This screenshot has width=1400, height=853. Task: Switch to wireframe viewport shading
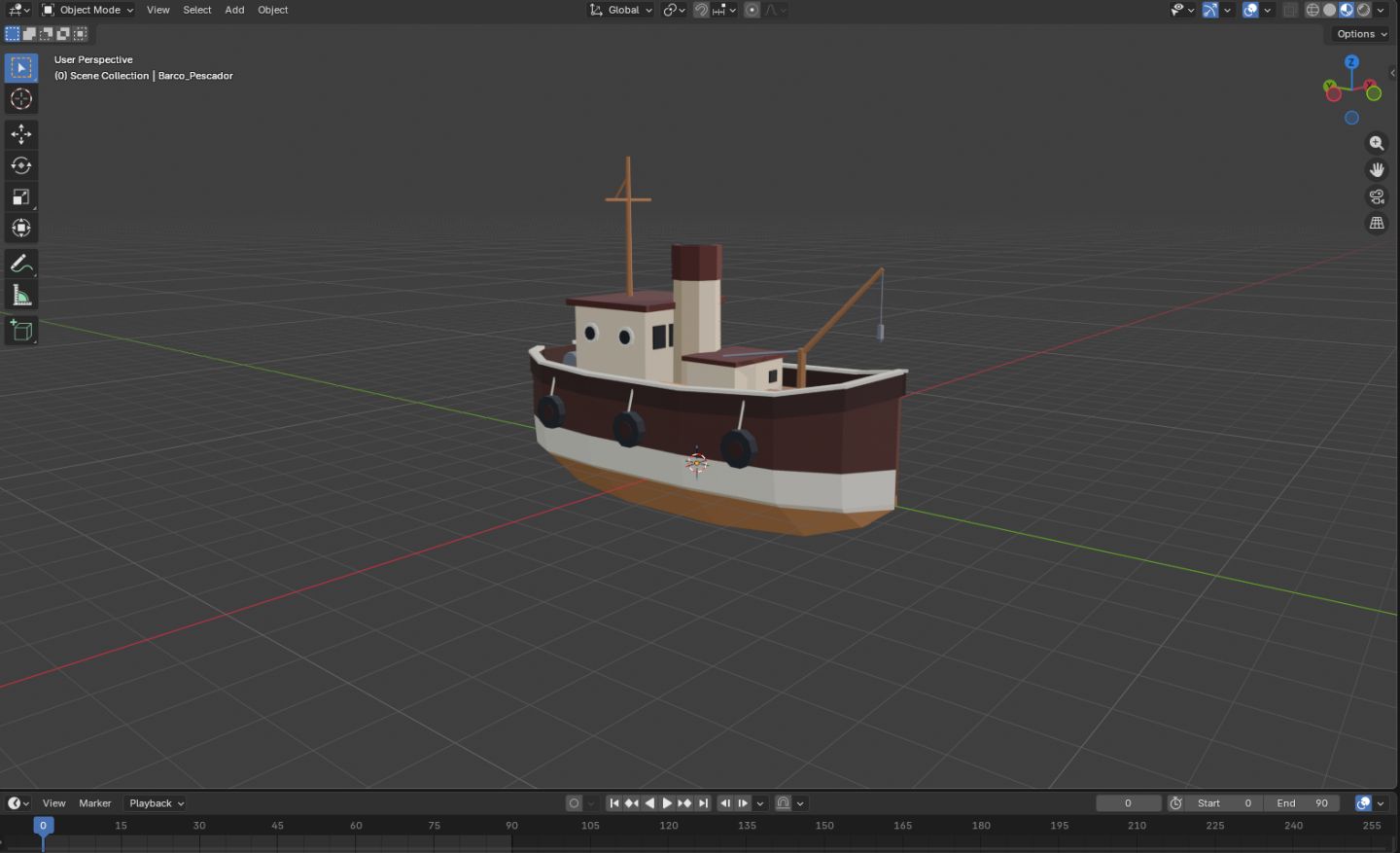(x=1312, y=10)
